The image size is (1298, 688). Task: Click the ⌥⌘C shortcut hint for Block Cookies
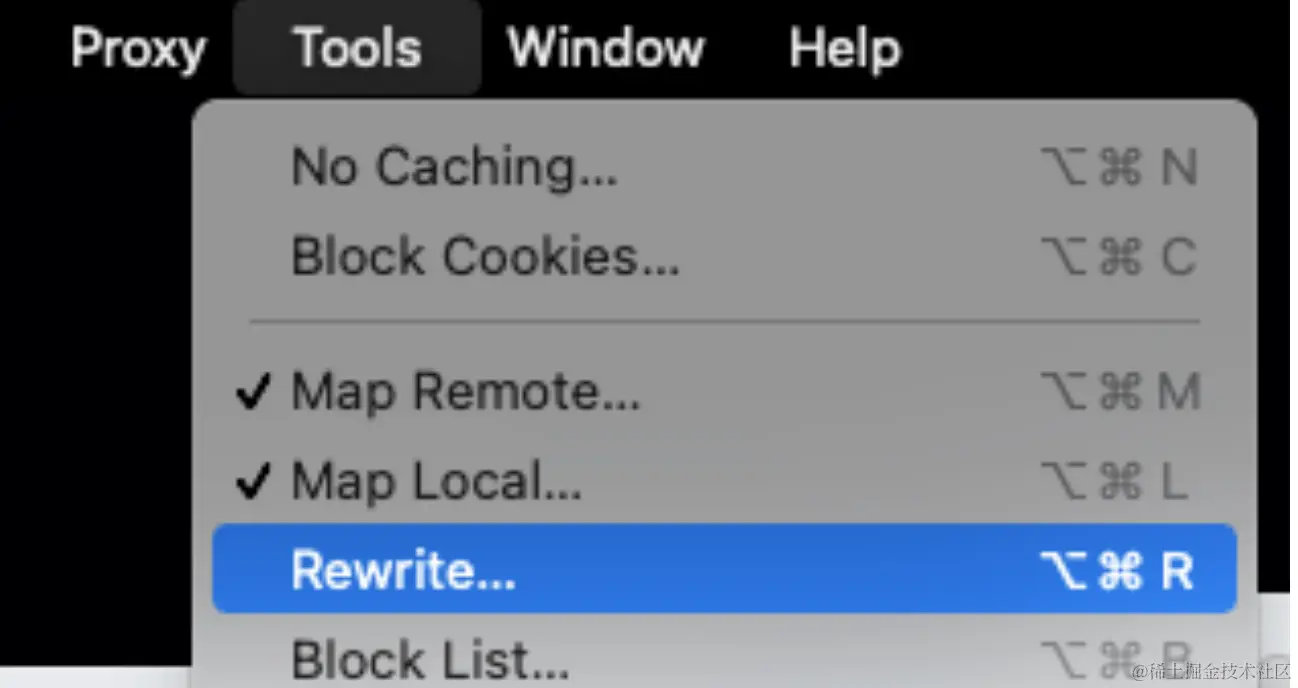[x=1118, y=257]
